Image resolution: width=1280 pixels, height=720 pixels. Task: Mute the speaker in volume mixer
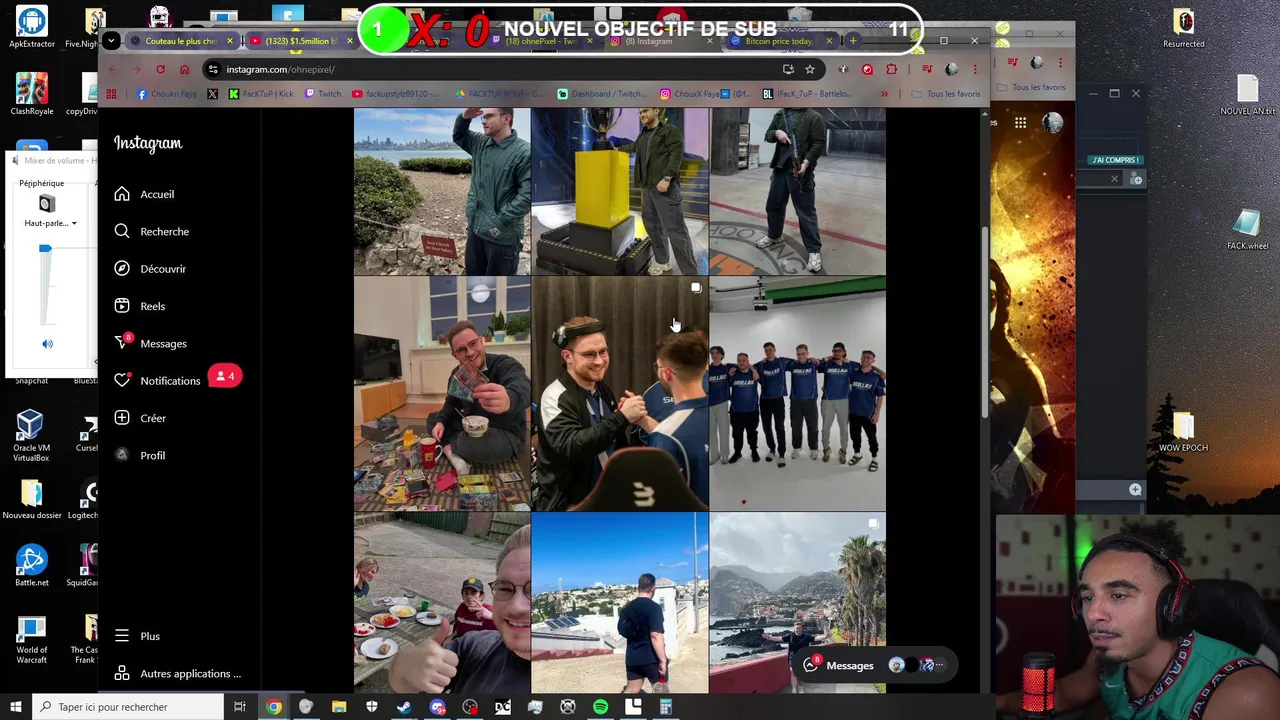pyautogui.click(x=47, y=344)
